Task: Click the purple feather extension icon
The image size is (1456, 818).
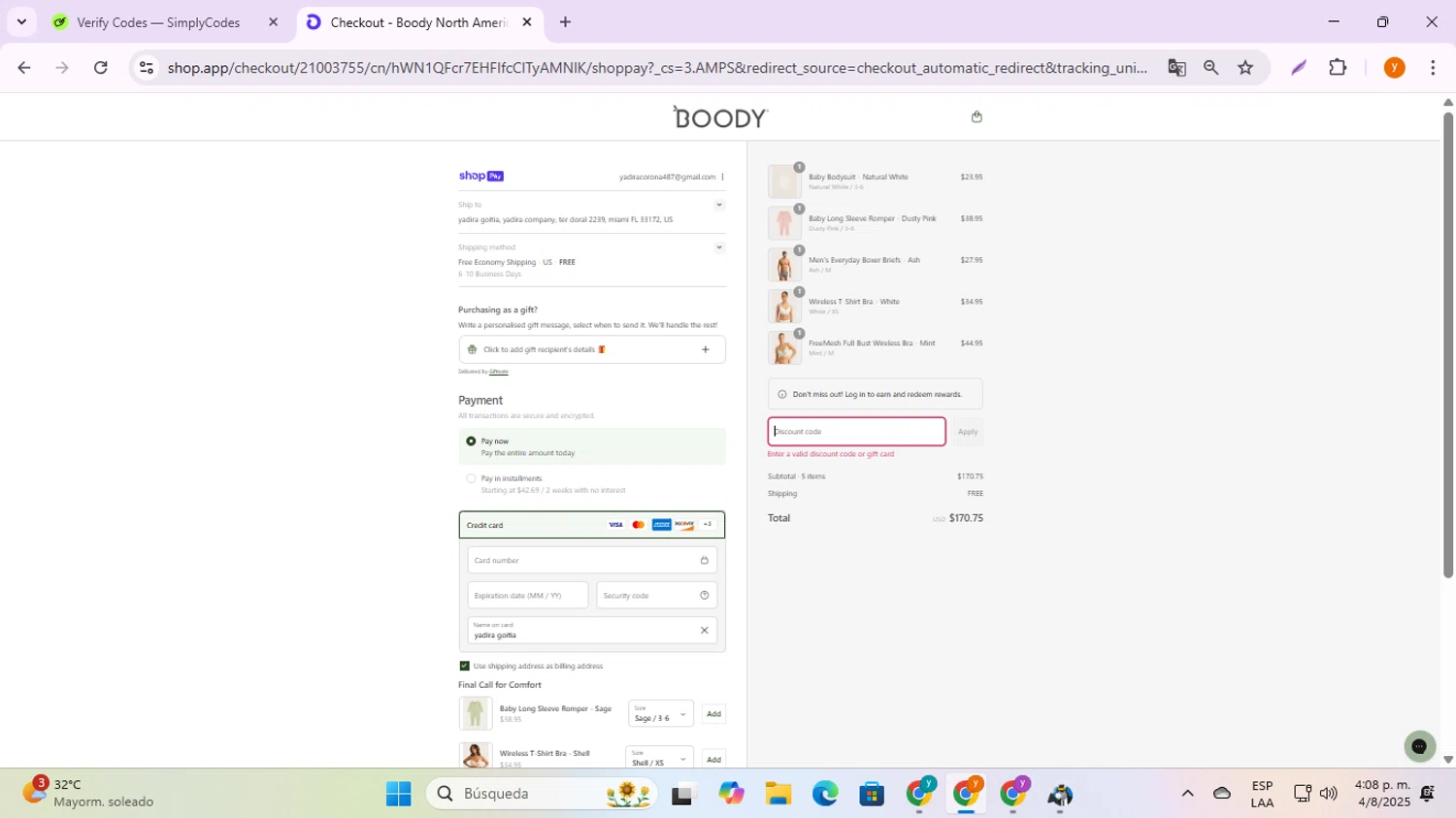Action: pyautogui.click(x=1298, y=67)
